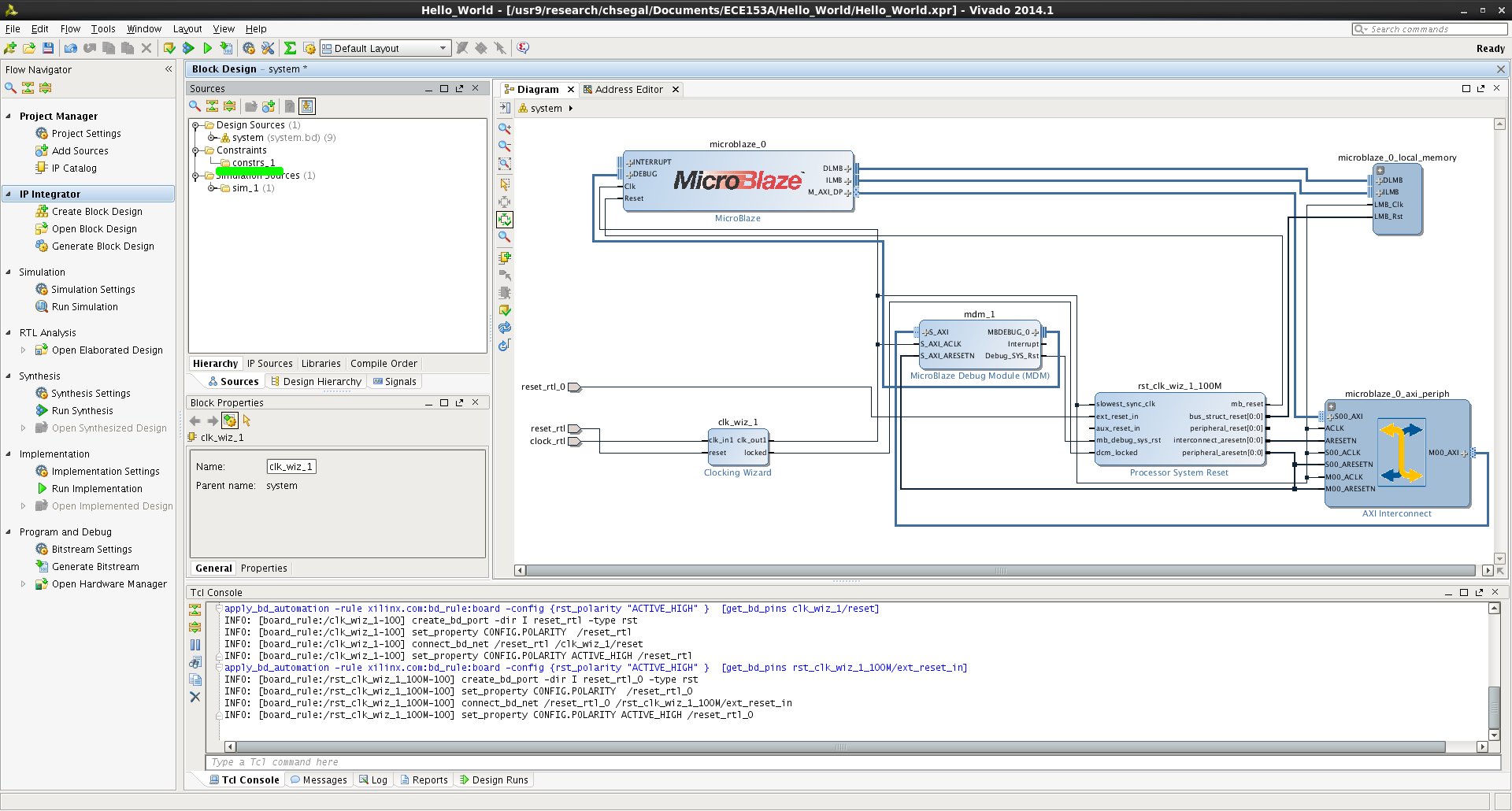The width and height of the screenshot is (1512, 811).
Task: Expand the microblaze_0_local_memory block plus
Action: 1380,170
